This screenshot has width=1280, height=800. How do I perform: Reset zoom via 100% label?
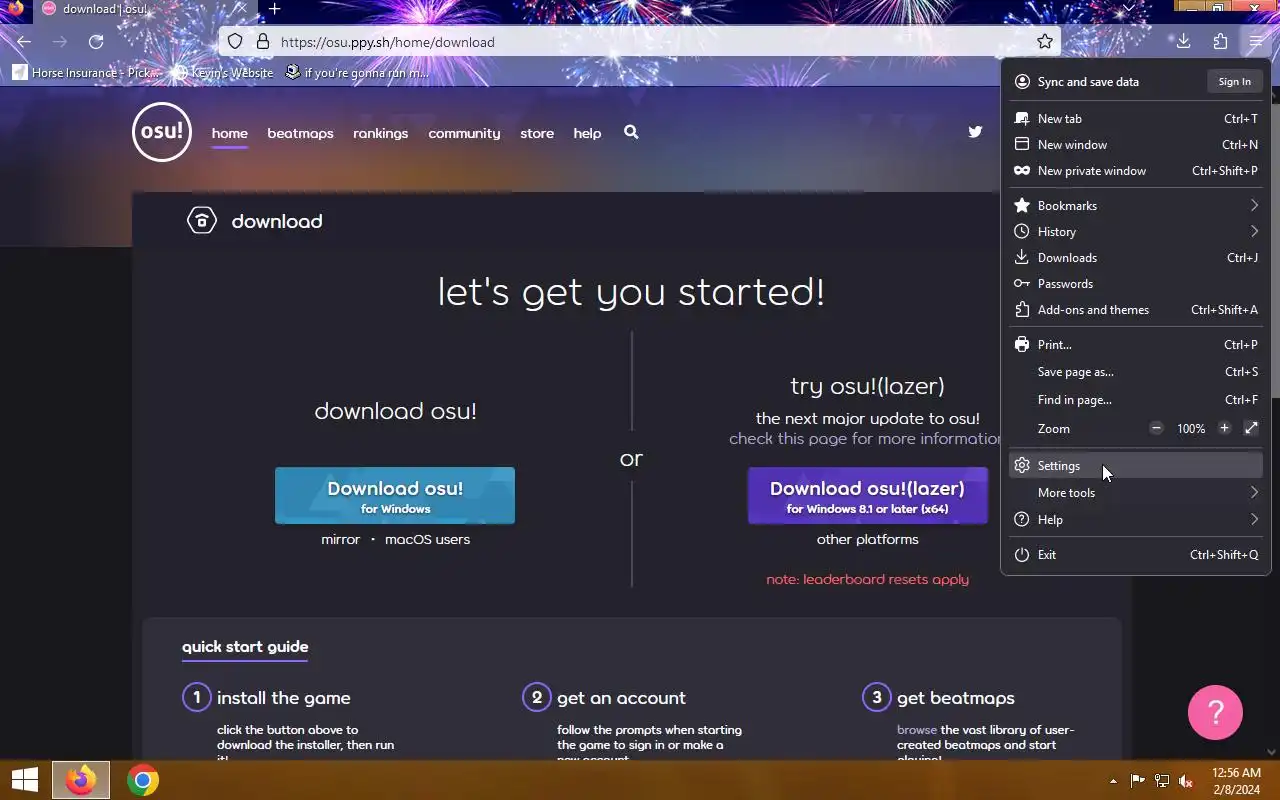coord(1190,428)
